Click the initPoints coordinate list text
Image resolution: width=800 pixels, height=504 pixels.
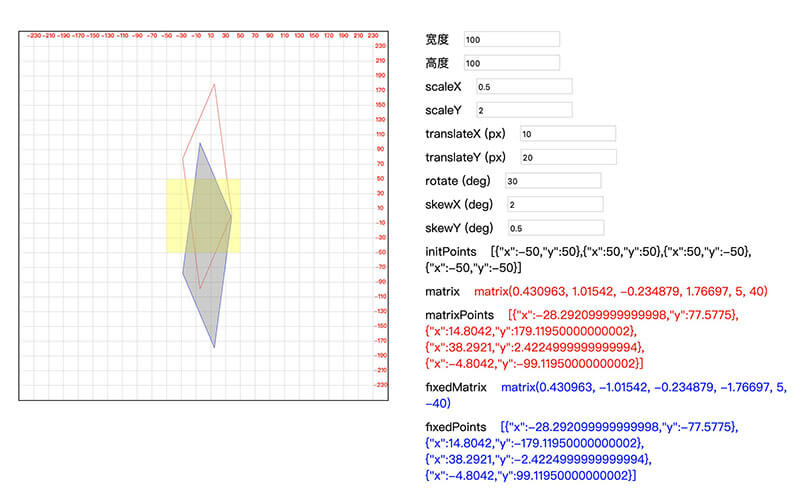588,259
